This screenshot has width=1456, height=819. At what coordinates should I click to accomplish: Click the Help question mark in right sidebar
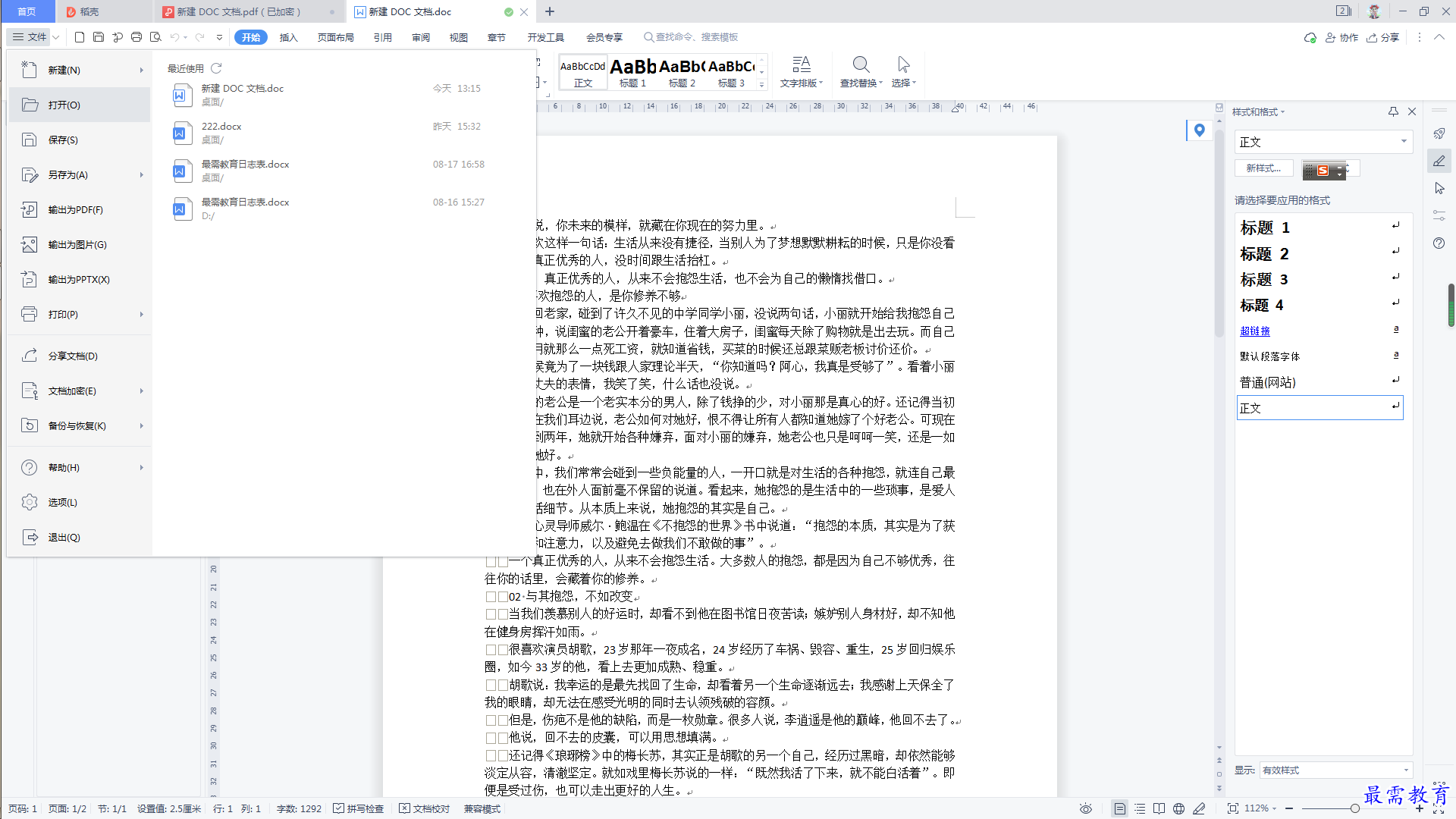coord(1439,243)
